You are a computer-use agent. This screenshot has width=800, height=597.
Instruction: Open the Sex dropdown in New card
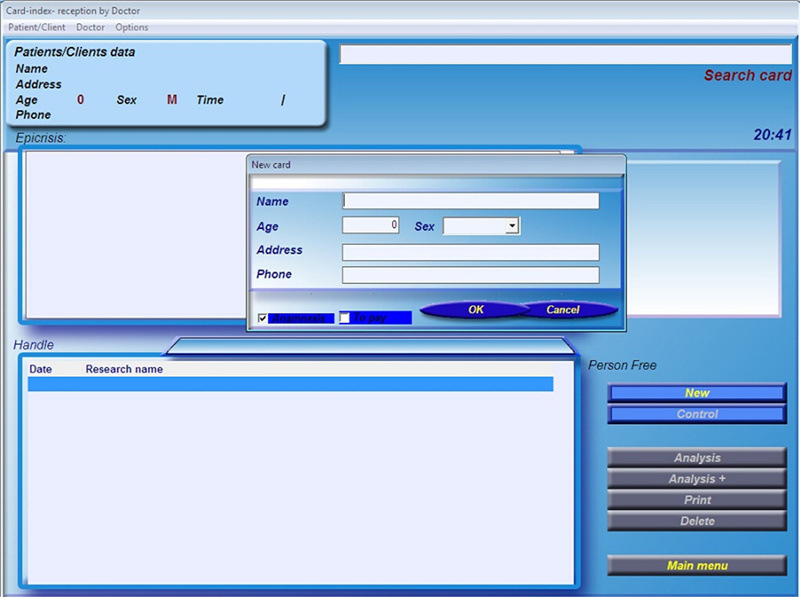click(x=512, y=226)
